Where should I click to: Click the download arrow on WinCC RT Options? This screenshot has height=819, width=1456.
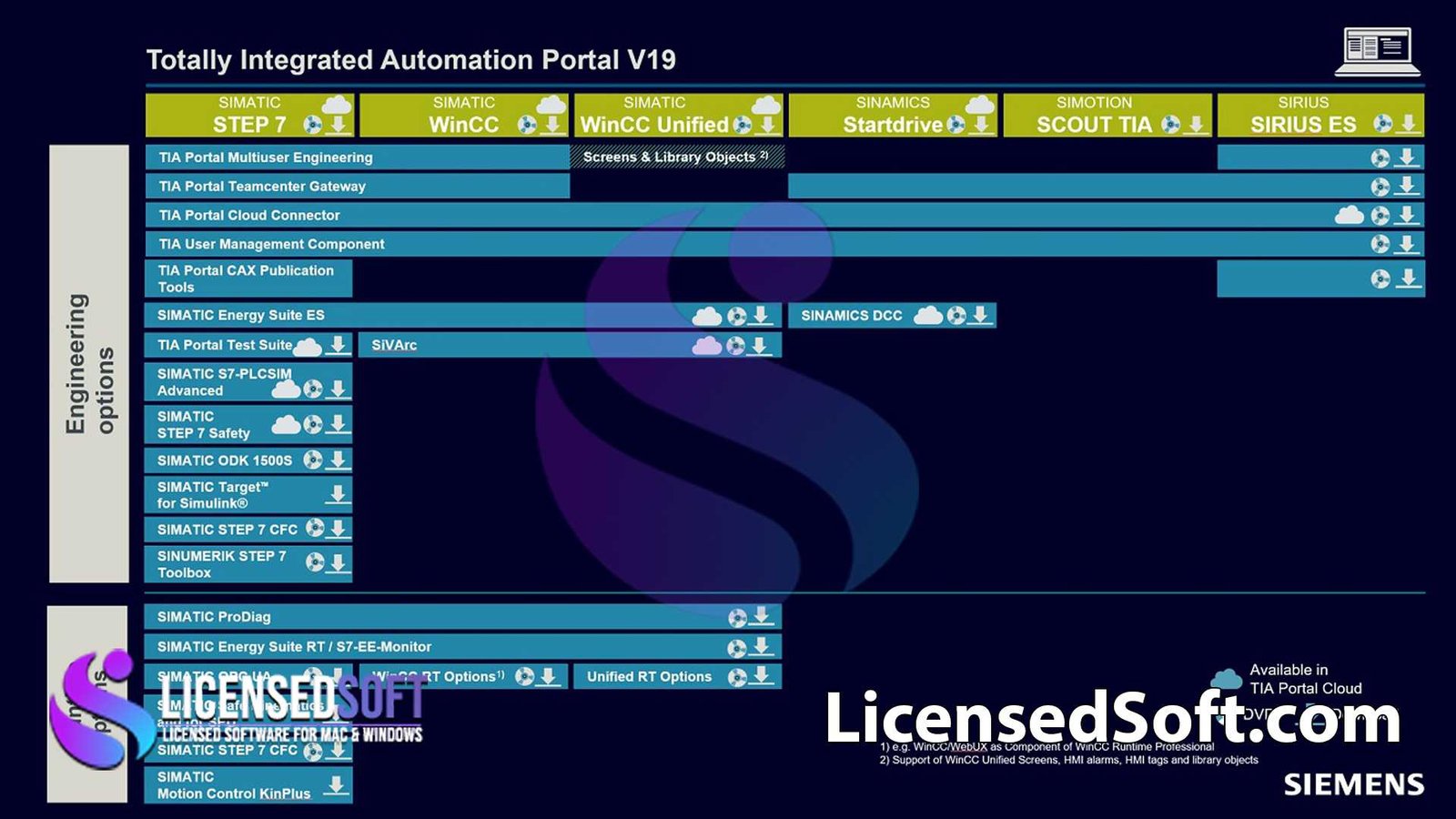549,676
